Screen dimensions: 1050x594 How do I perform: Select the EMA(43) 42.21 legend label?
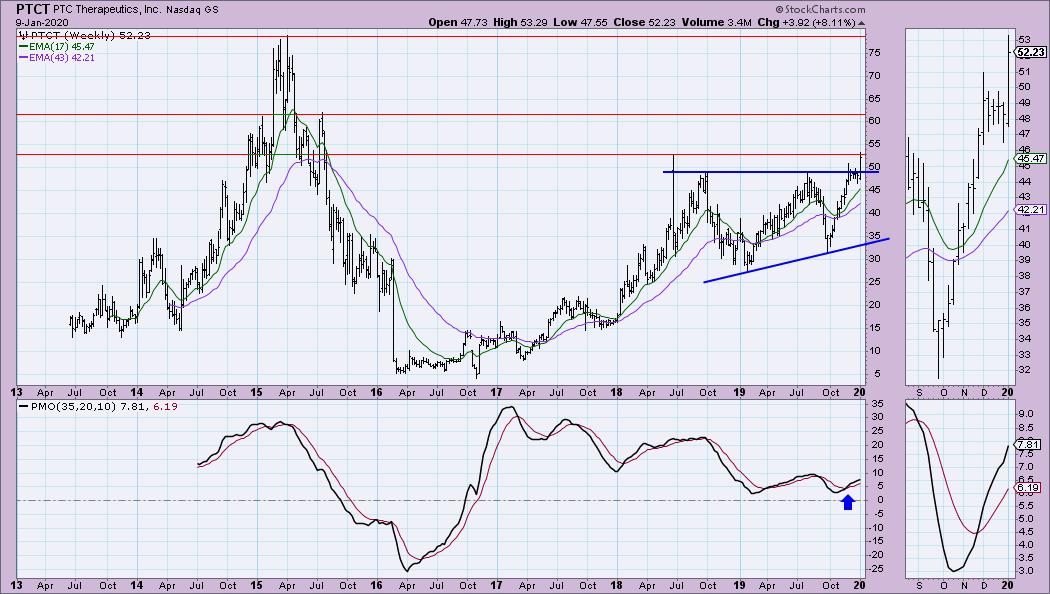[x=62, y=58]
